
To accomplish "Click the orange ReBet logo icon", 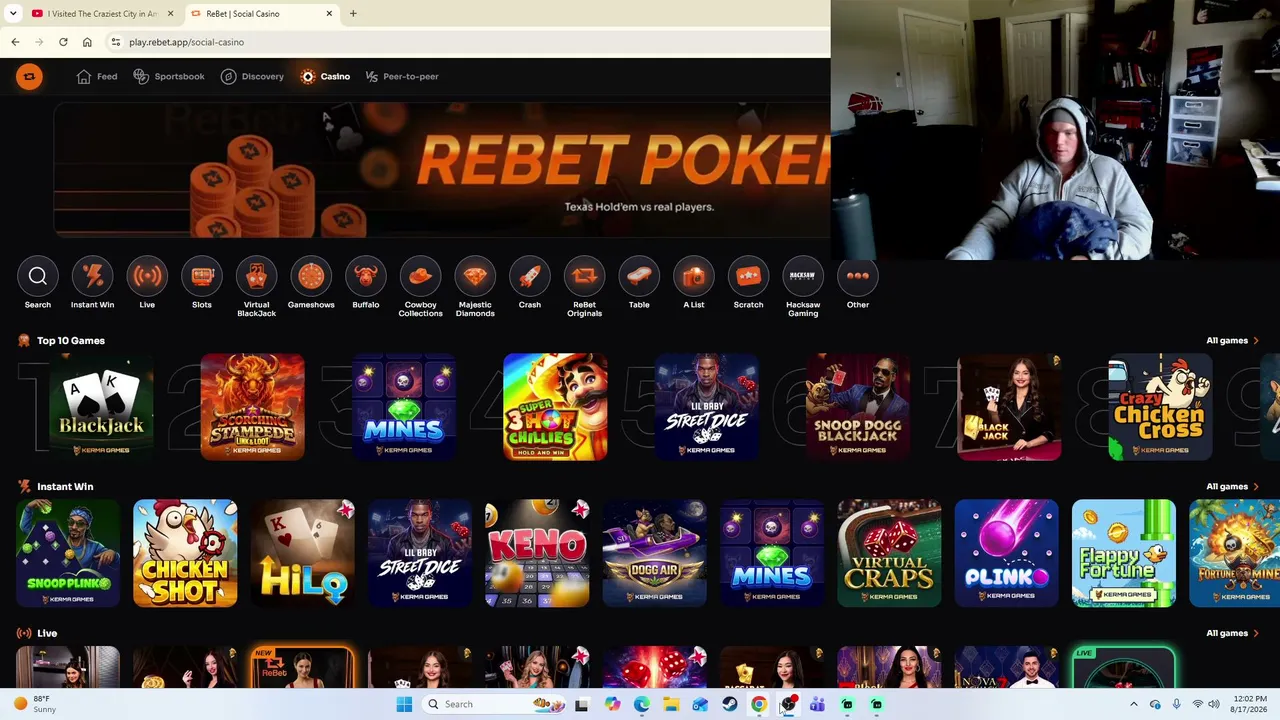I will 29,76.
